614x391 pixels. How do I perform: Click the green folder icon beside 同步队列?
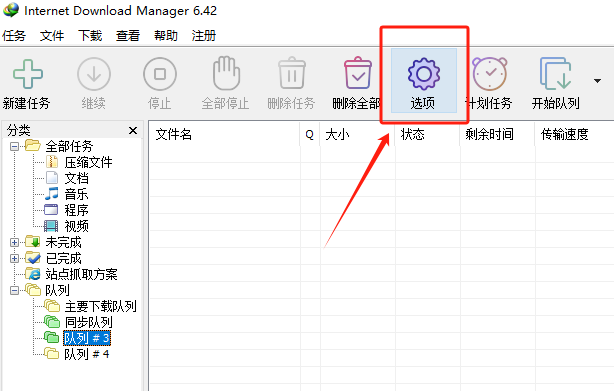pyautogui.click(x=52, y=322)
